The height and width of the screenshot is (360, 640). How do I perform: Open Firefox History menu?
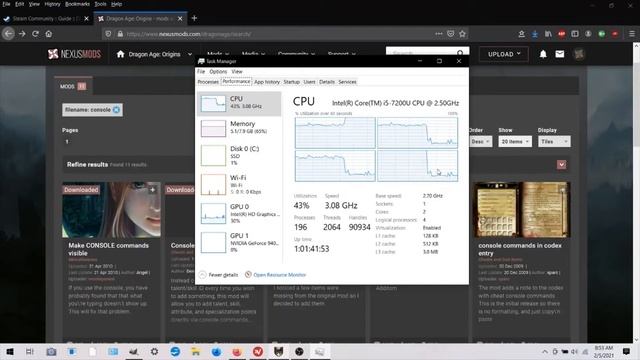click(52, 4)
